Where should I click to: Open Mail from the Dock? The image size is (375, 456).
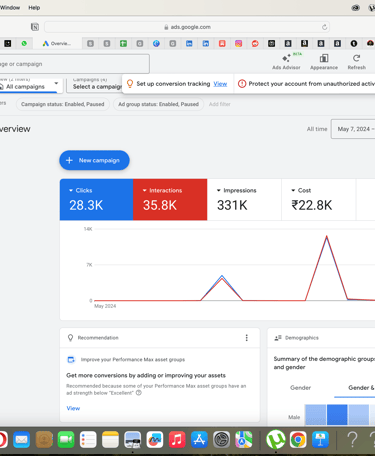(x=21, y=440)
